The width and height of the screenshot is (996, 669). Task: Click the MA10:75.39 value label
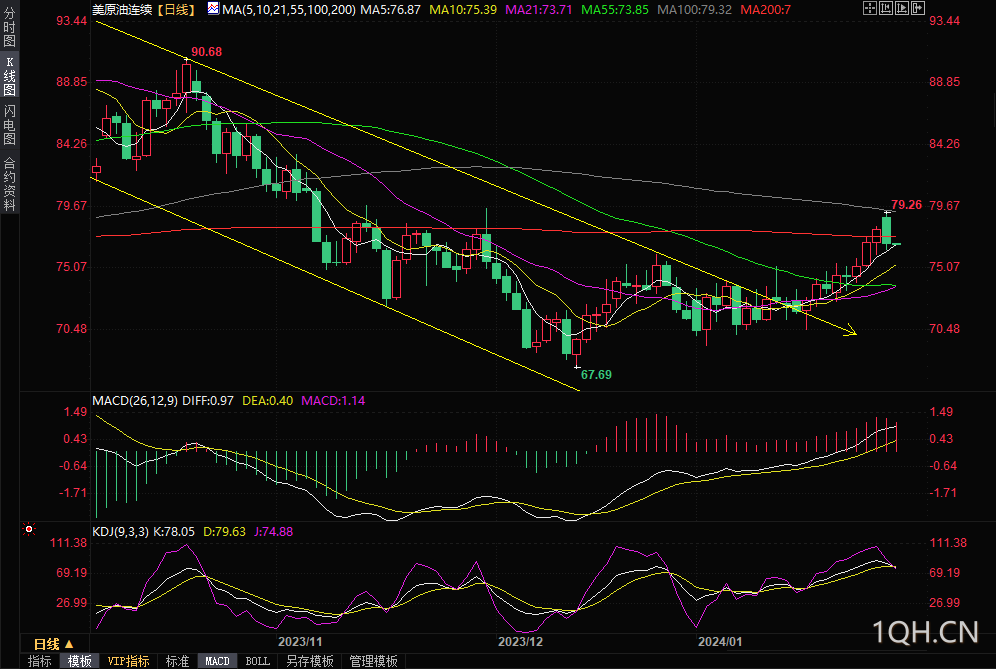pyautogui.click(x=463, y=10)
